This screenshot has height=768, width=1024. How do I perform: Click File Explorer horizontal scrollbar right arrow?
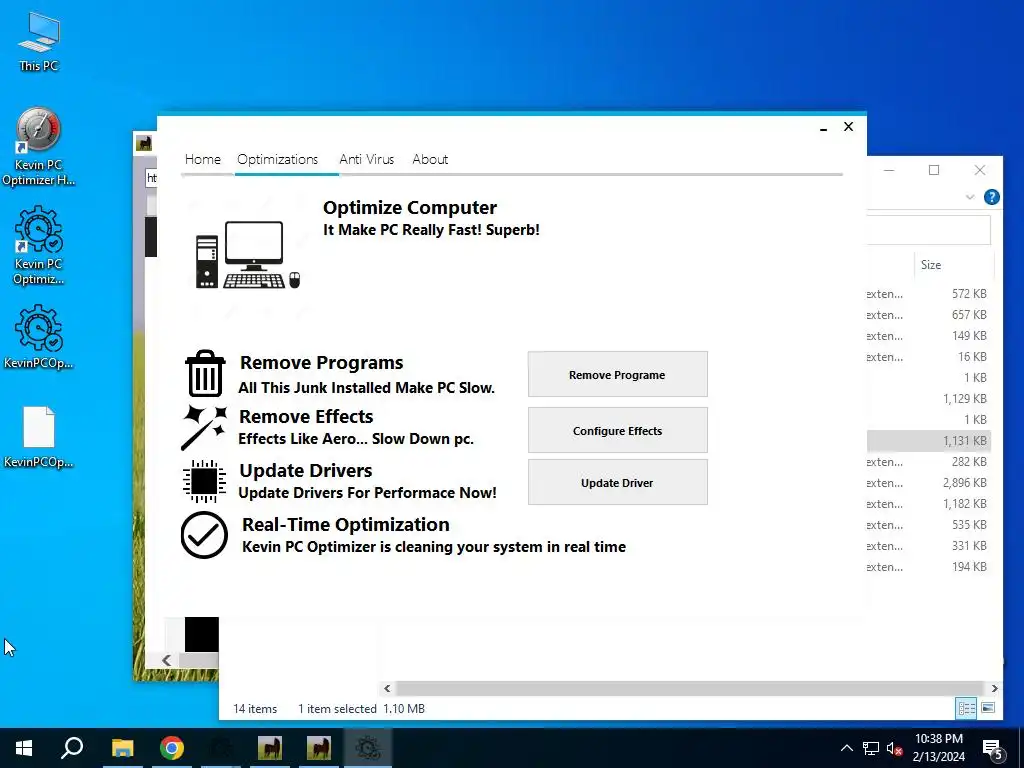point(994,688)
